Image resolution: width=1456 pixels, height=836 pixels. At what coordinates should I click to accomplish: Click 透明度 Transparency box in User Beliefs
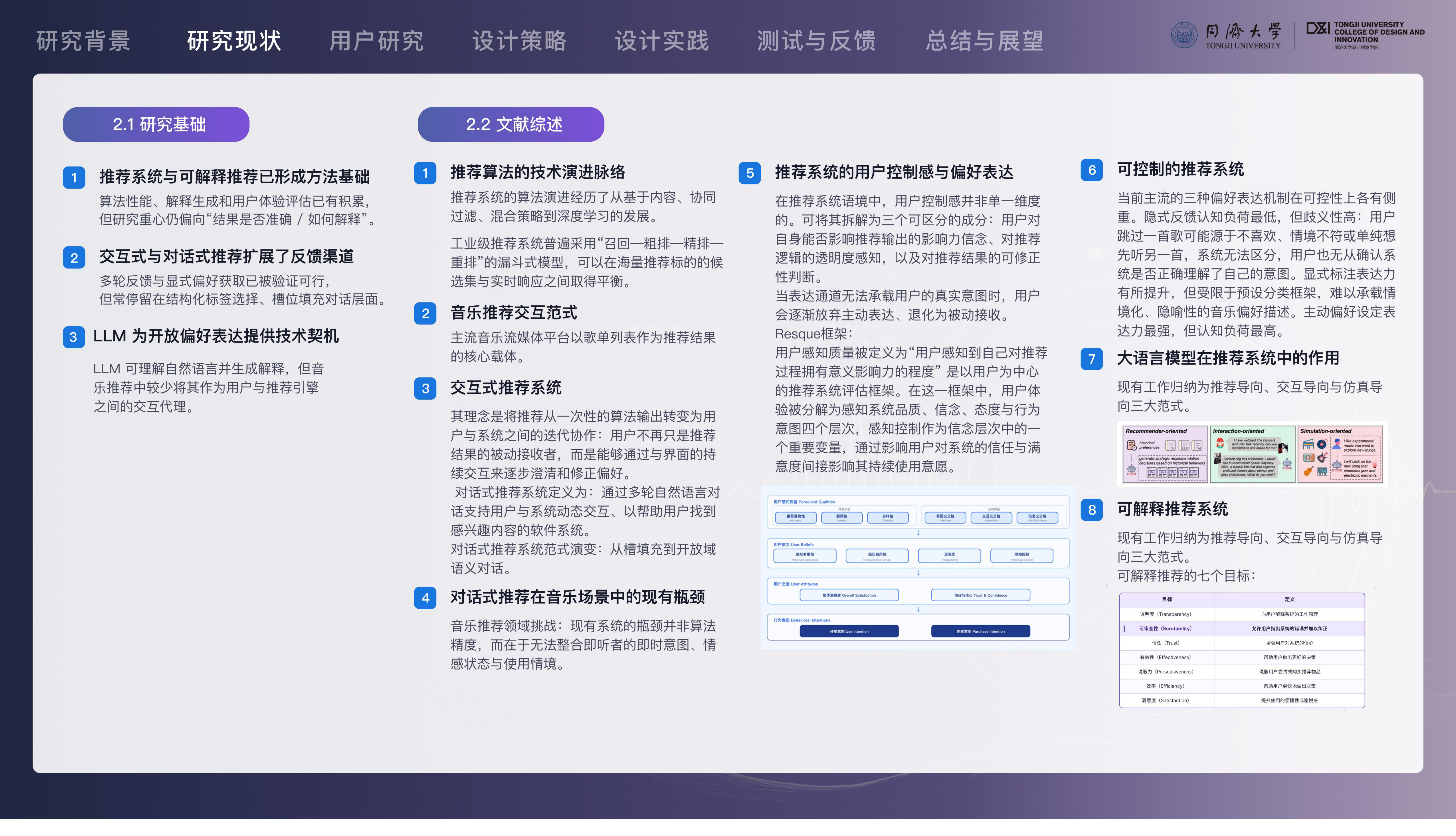(x=949, y=556)
